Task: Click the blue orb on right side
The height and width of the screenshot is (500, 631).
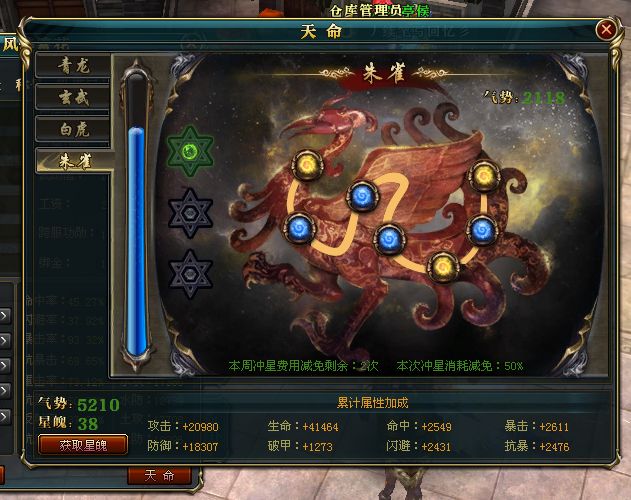Action: pos(483,230)
